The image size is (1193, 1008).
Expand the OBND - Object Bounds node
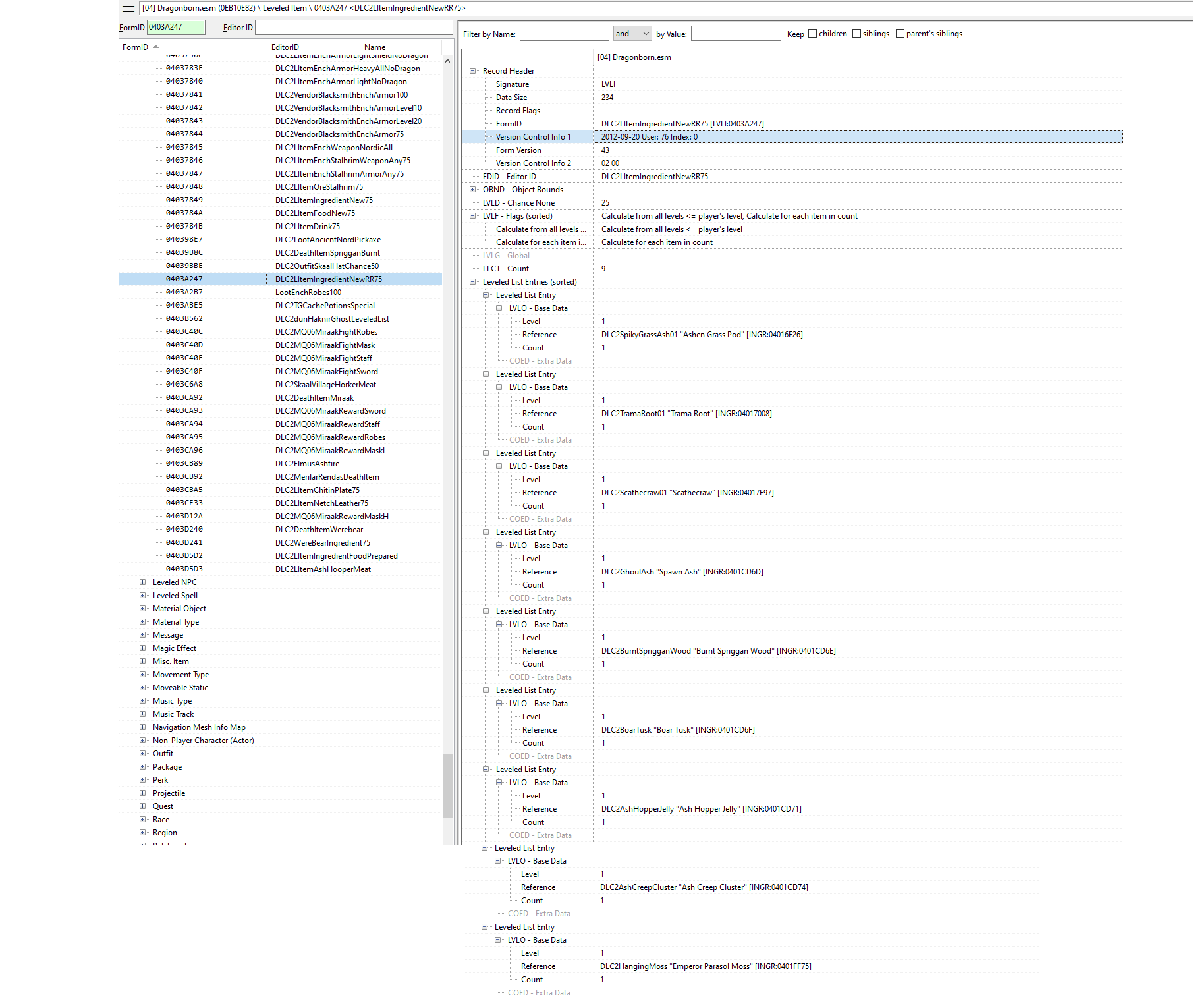point(473,190)
